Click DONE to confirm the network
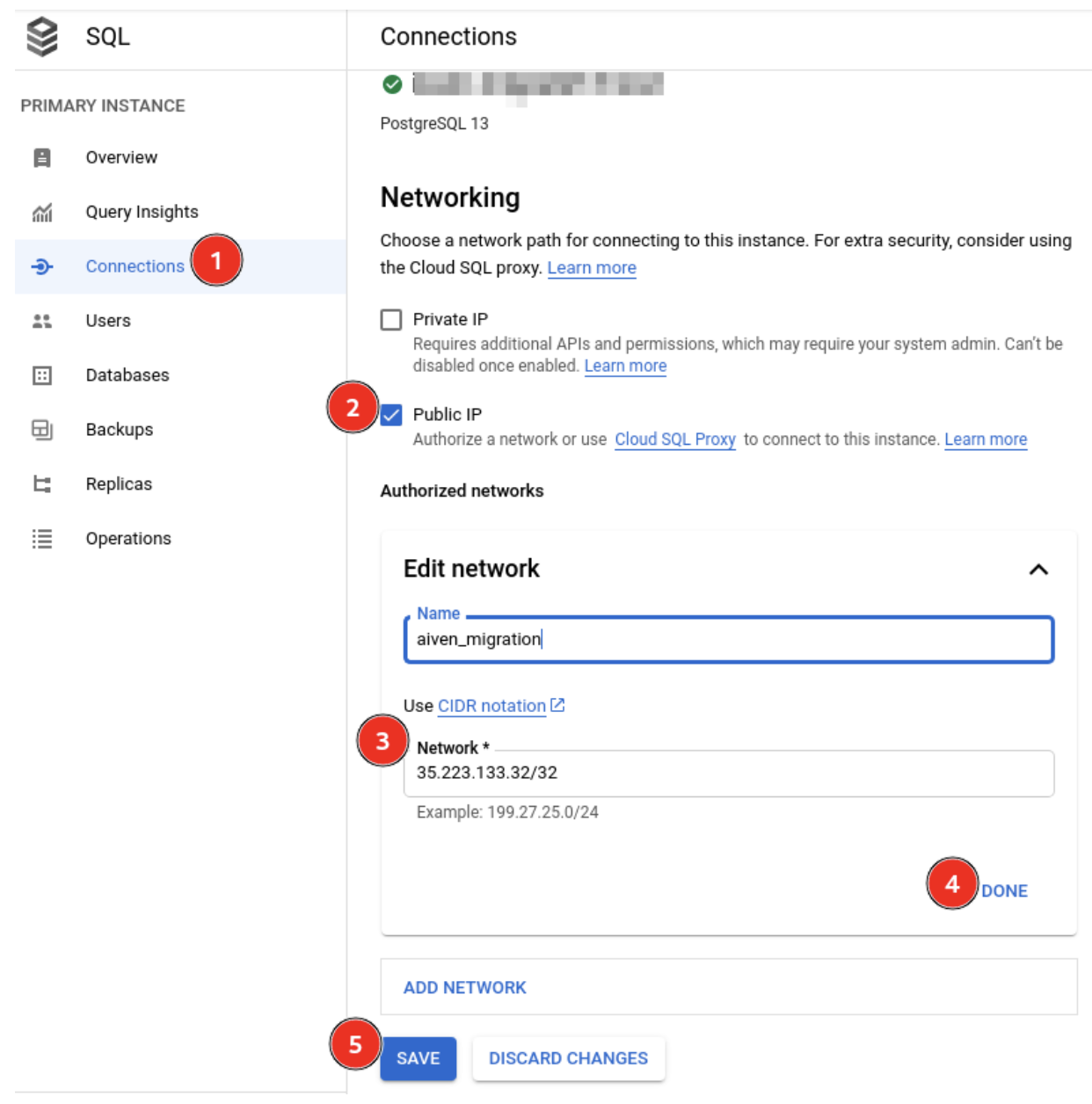Viewport: 1092px width, 1104px height. [1006, 890]
